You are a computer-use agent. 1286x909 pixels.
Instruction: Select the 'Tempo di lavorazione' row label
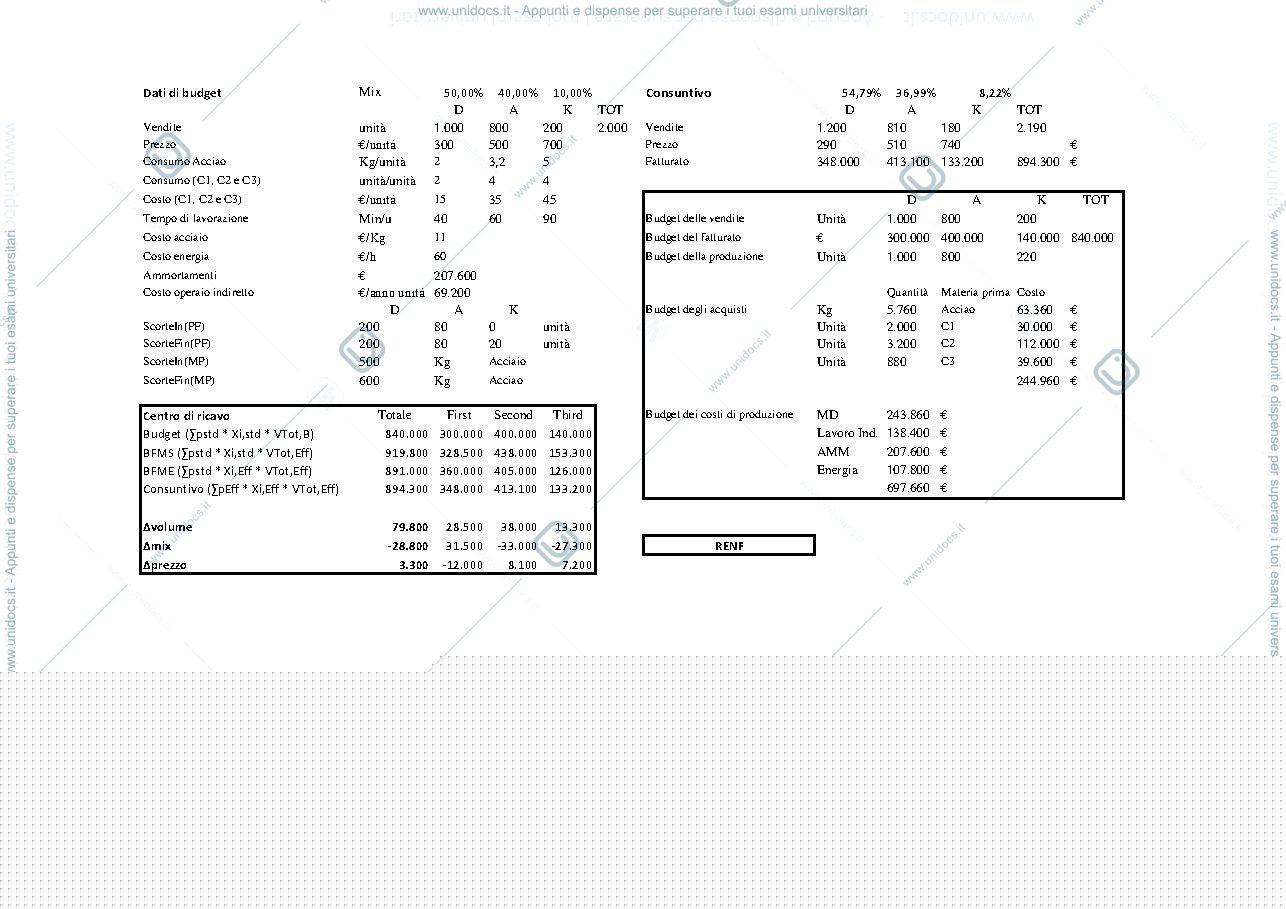coord(196,218)
